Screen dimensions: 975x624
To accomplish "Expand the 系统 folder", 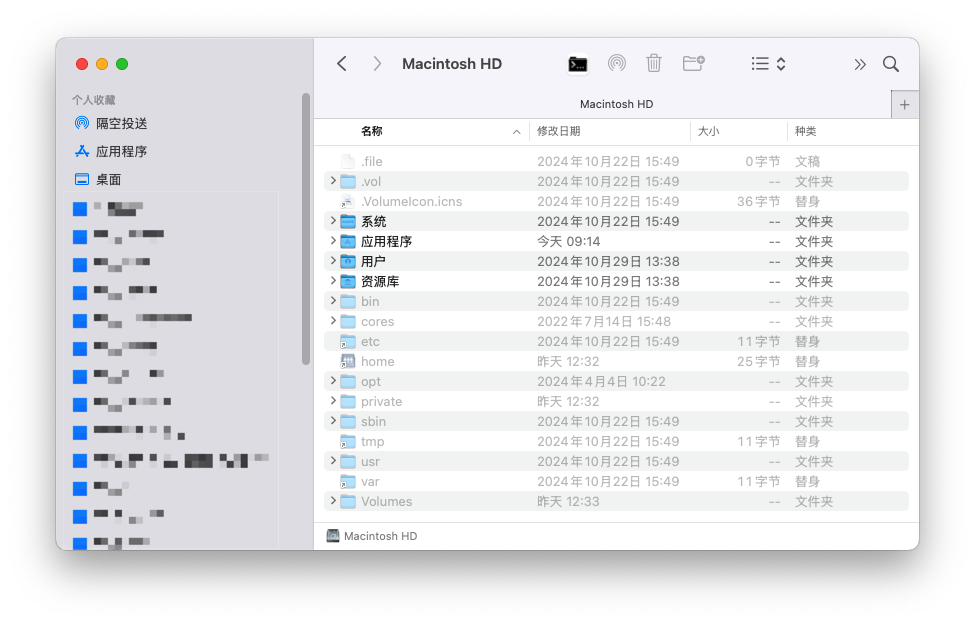I will pyautogui.click(x=333, y=221).
